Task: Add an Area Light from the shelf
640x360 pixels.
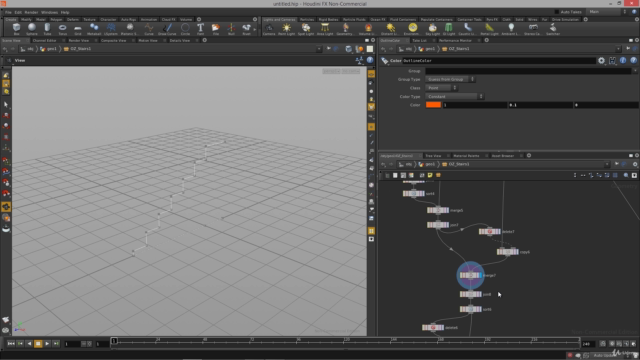Action: tap(325, 29)
